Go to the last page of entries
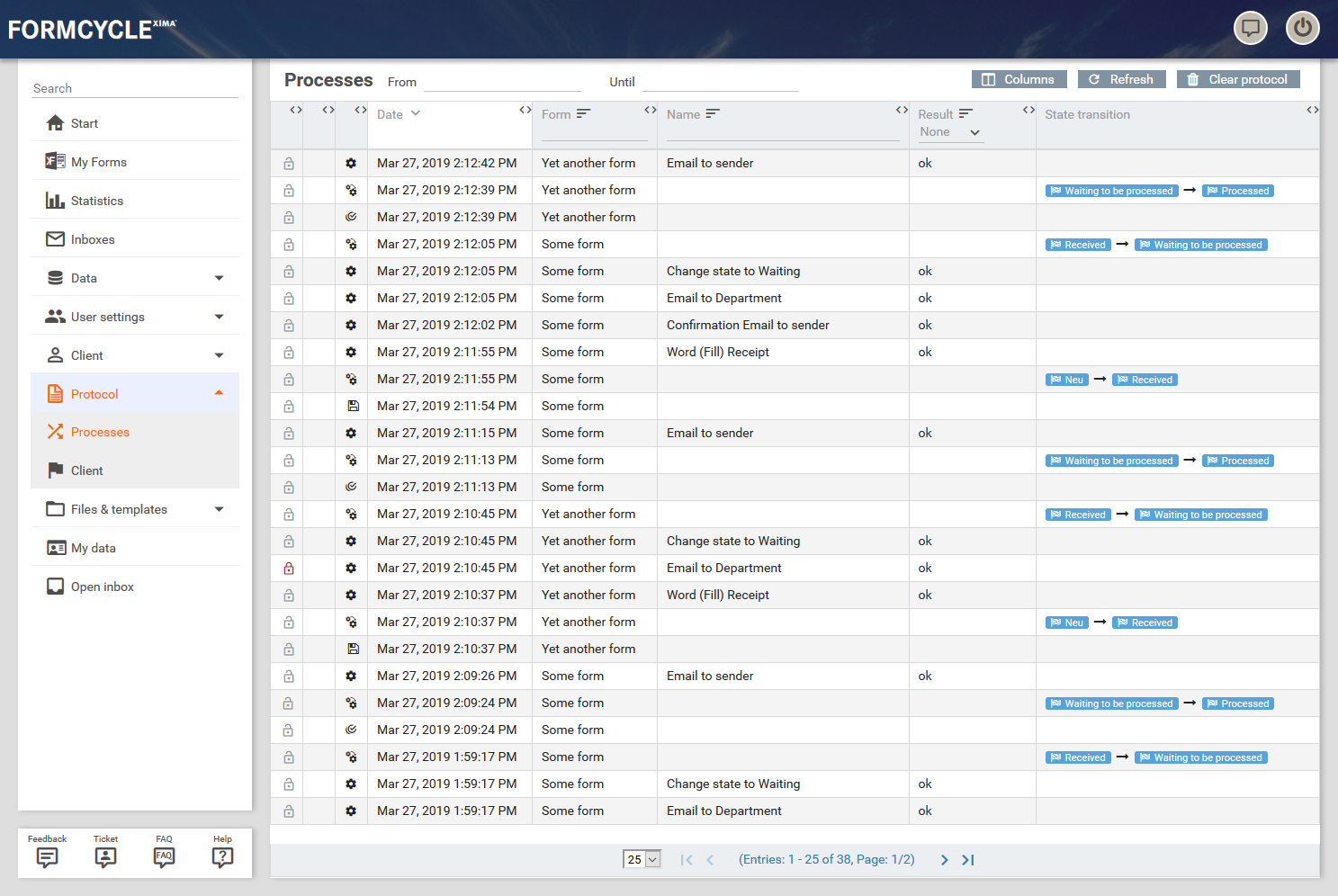Image resolution: width=1338 pixels, height=896 pixels. click(968, 860)
